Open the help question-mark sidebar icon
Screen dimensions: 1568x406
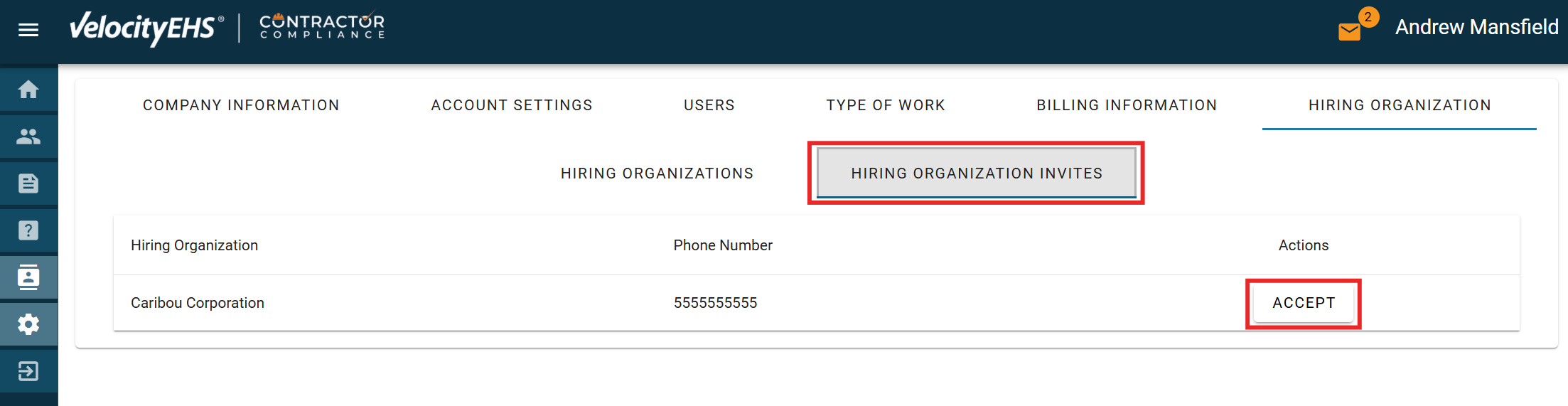click(x=28, y=230)
